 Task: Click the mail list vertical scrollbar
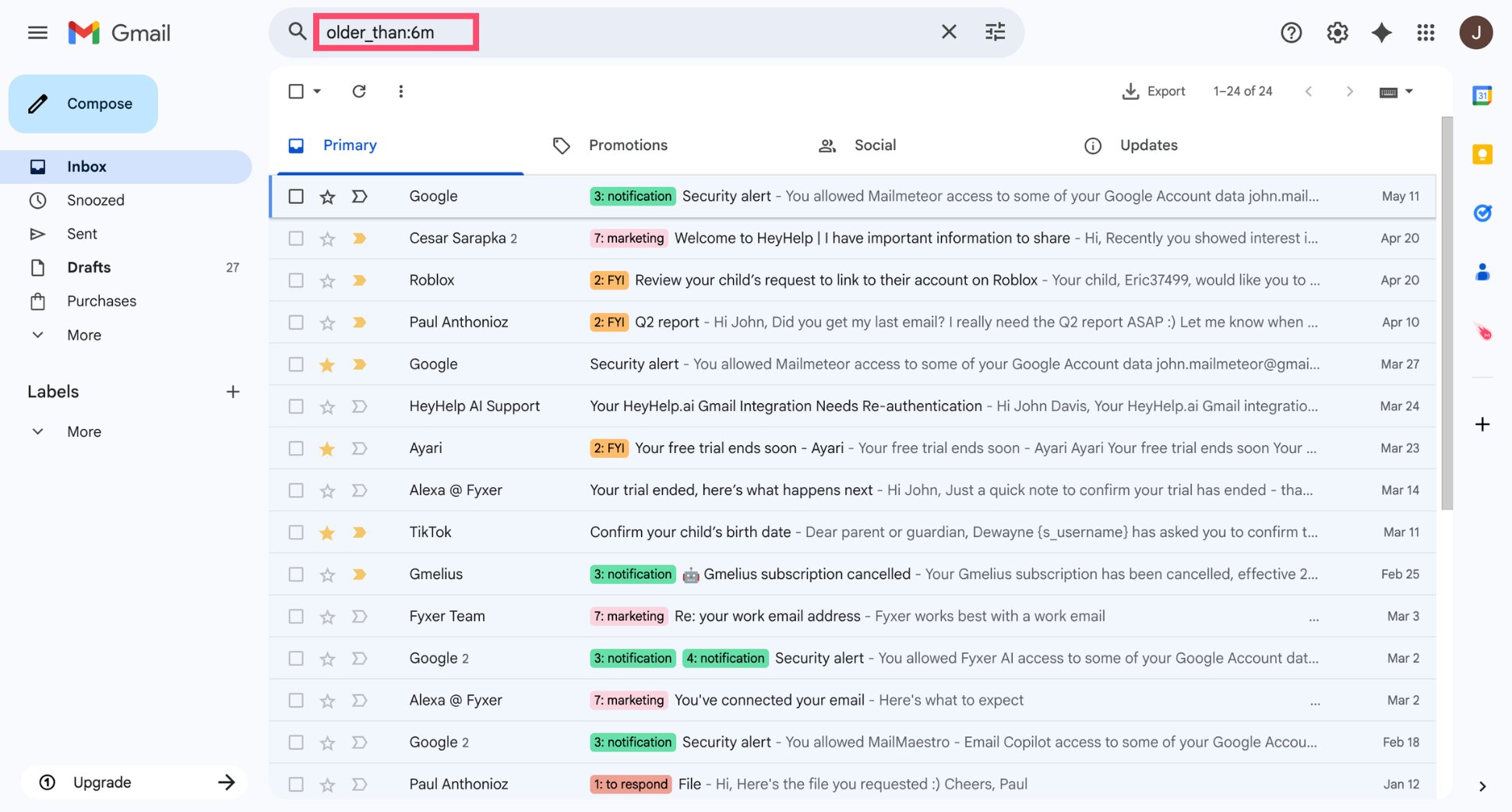tap(1447, 314)
